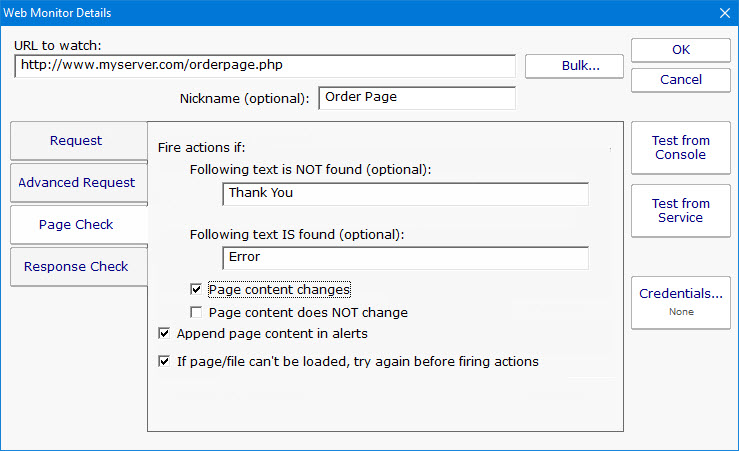Viewport: 739px width, 451px height.
Task: Switch to the Request tab
Action: 76,141
